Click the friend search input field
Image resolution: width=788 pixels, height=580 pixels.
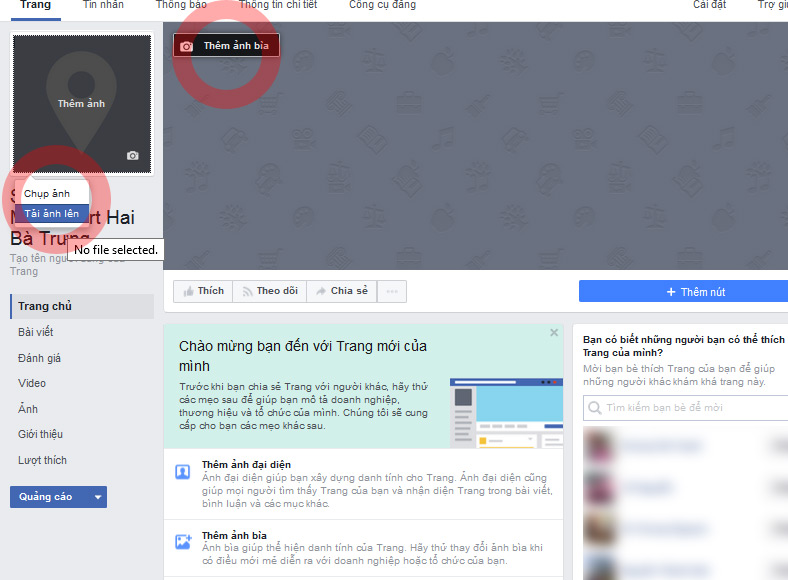(690, 408)
